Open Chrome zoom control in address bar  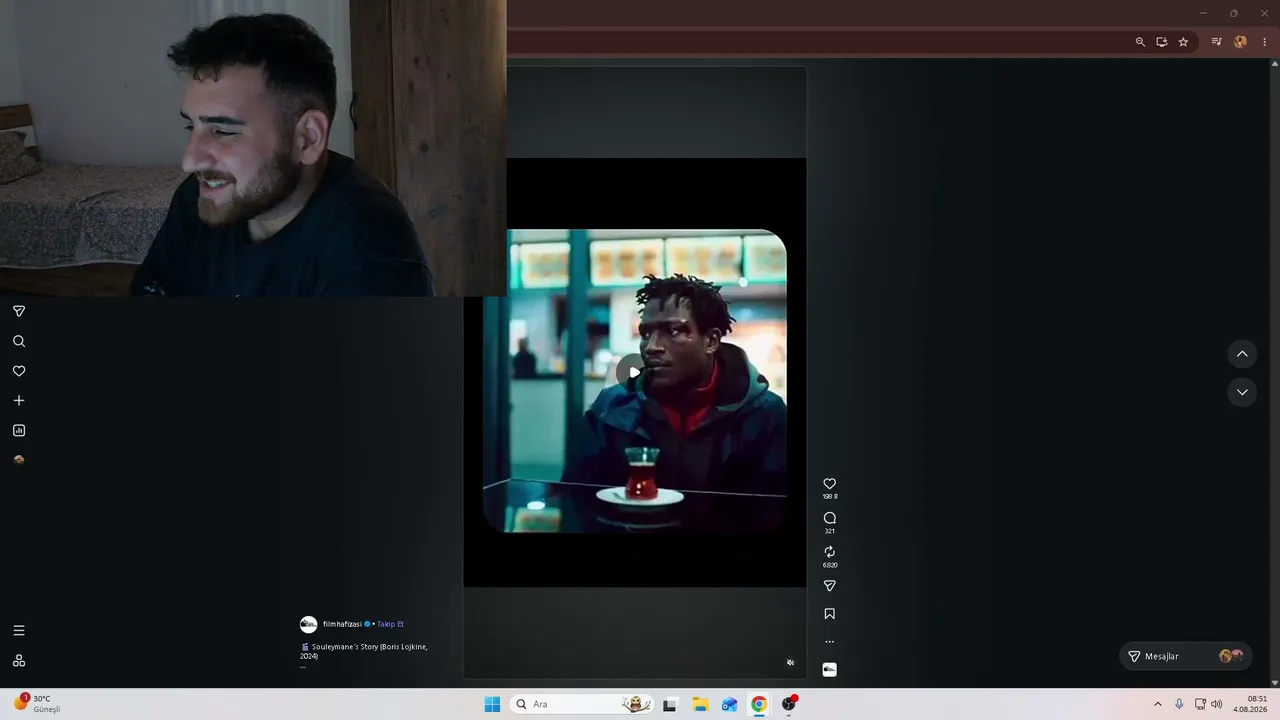(1140, 42)
